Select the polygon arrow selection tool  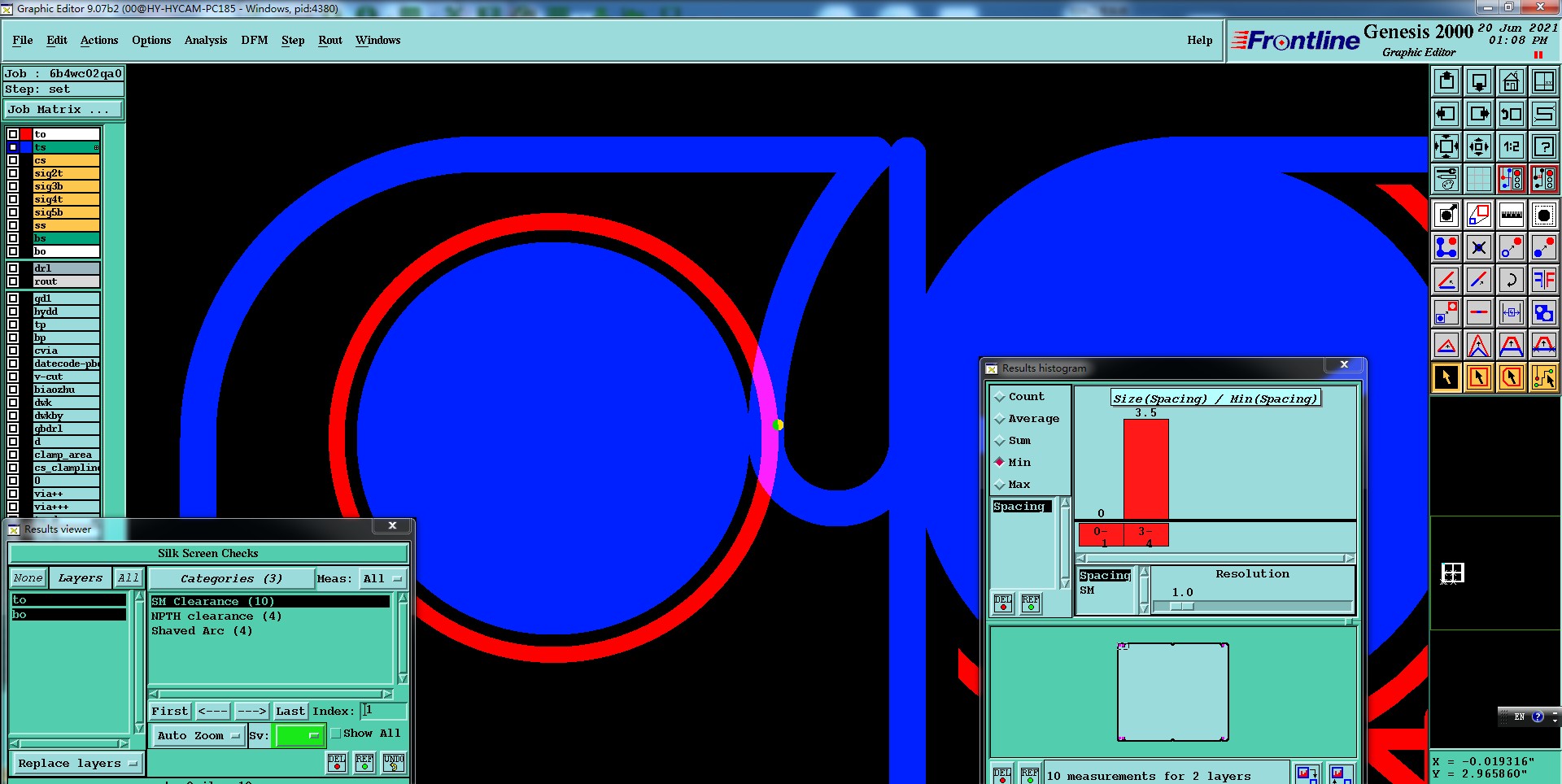(x=1512, y=377)
